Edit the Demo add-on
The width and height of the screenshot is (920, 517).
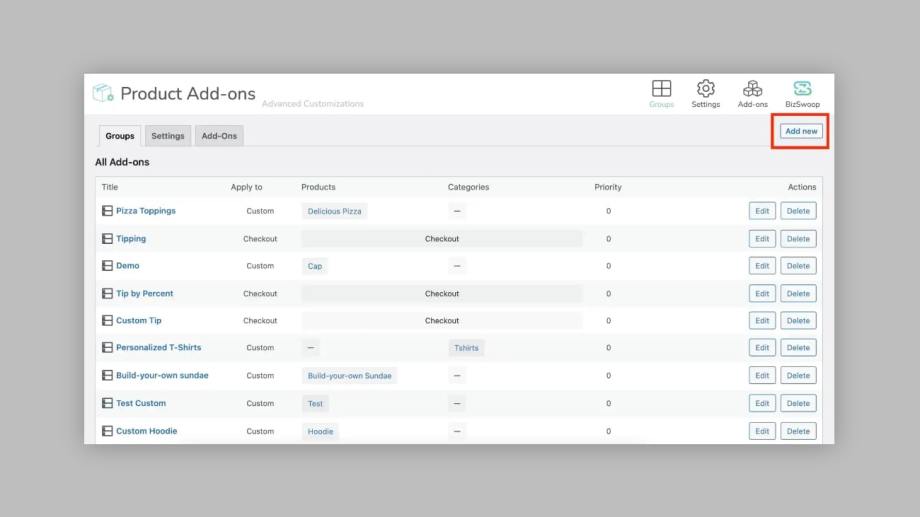[762, 266]
